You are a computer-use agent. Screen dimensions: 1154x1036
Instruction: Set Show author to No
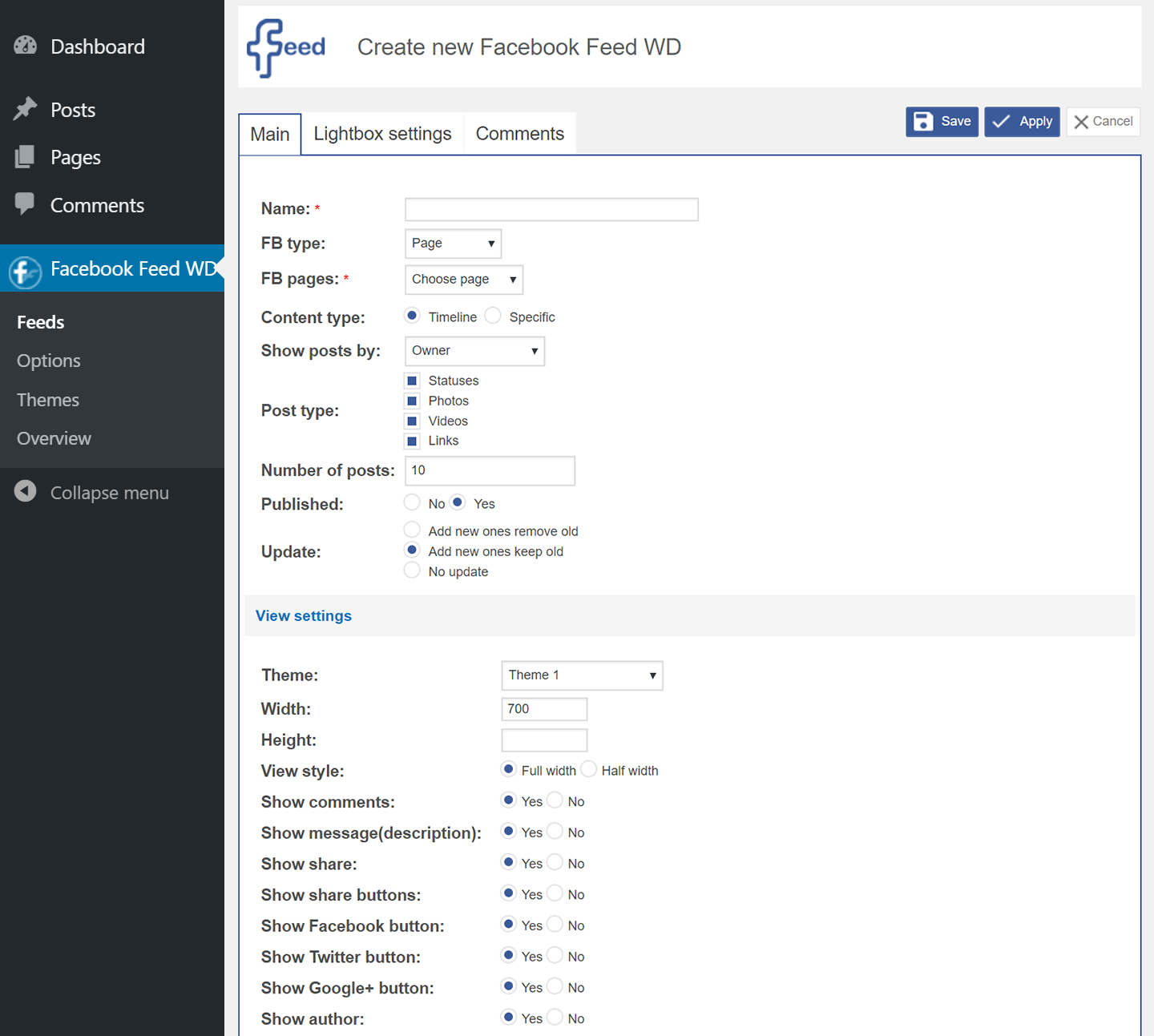pyautogui.click(x=555, y=1018)
